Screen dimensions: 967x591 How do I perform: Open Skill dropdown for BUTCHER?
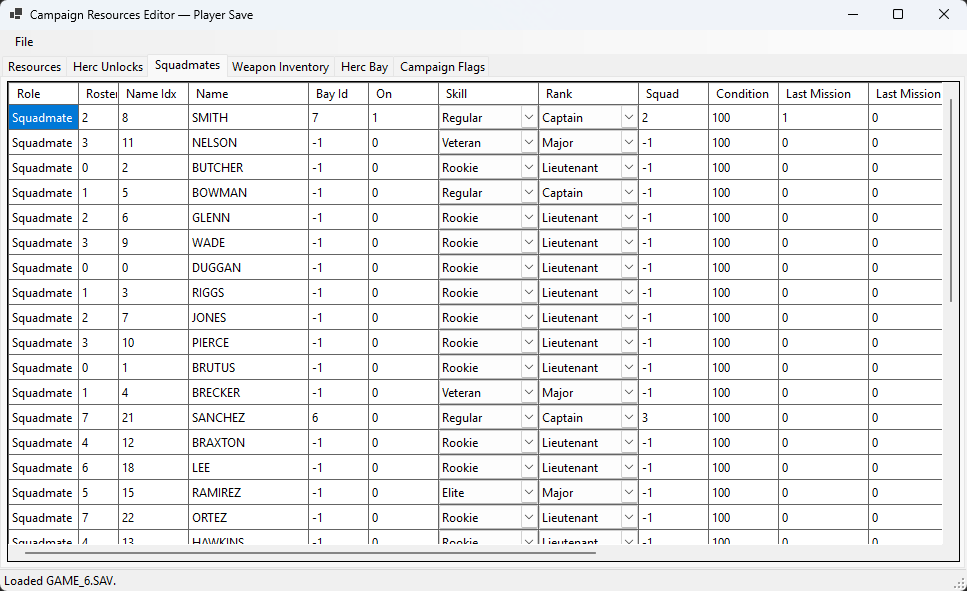point(529,168)
